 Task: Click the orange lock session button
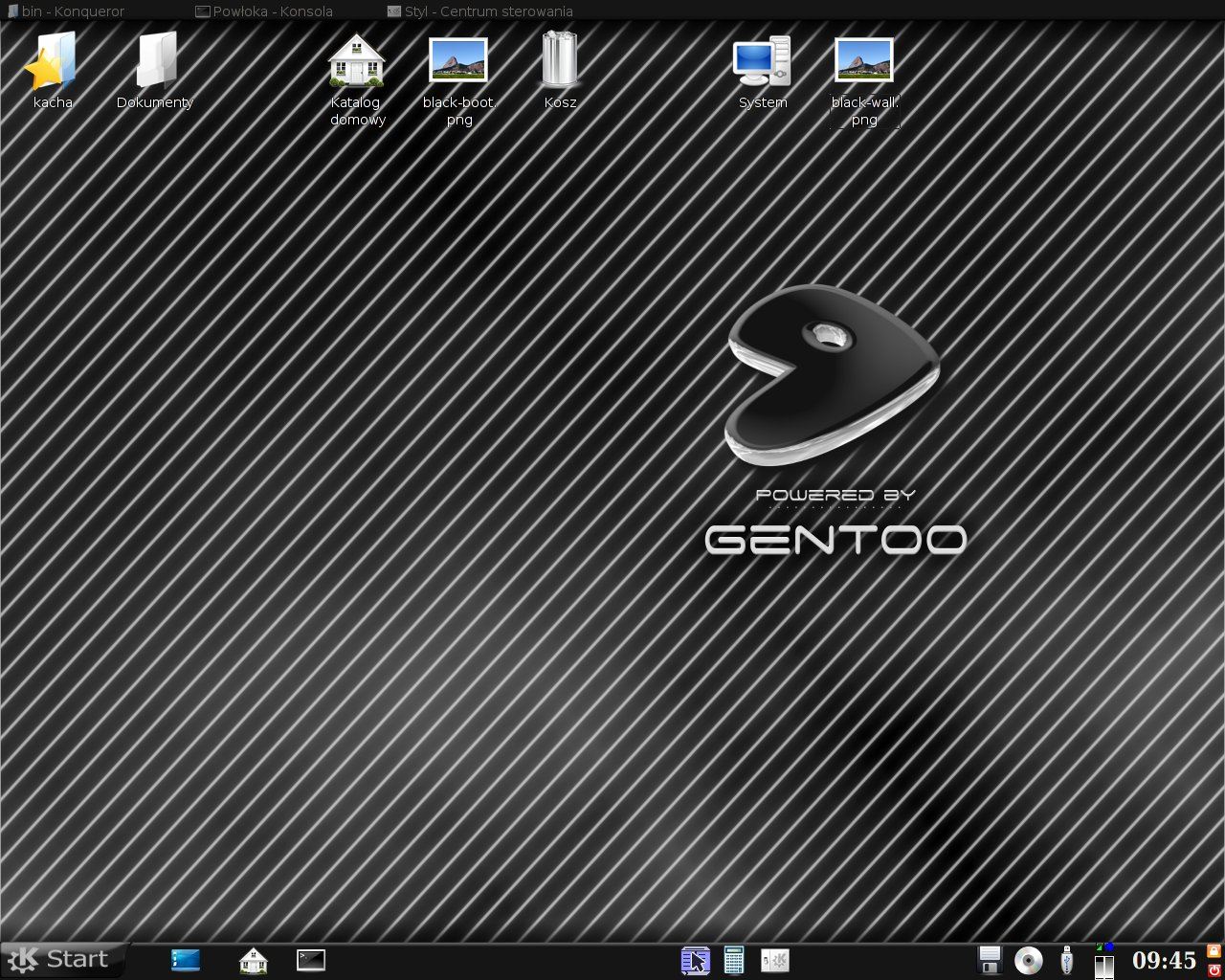coord(1214,951)
